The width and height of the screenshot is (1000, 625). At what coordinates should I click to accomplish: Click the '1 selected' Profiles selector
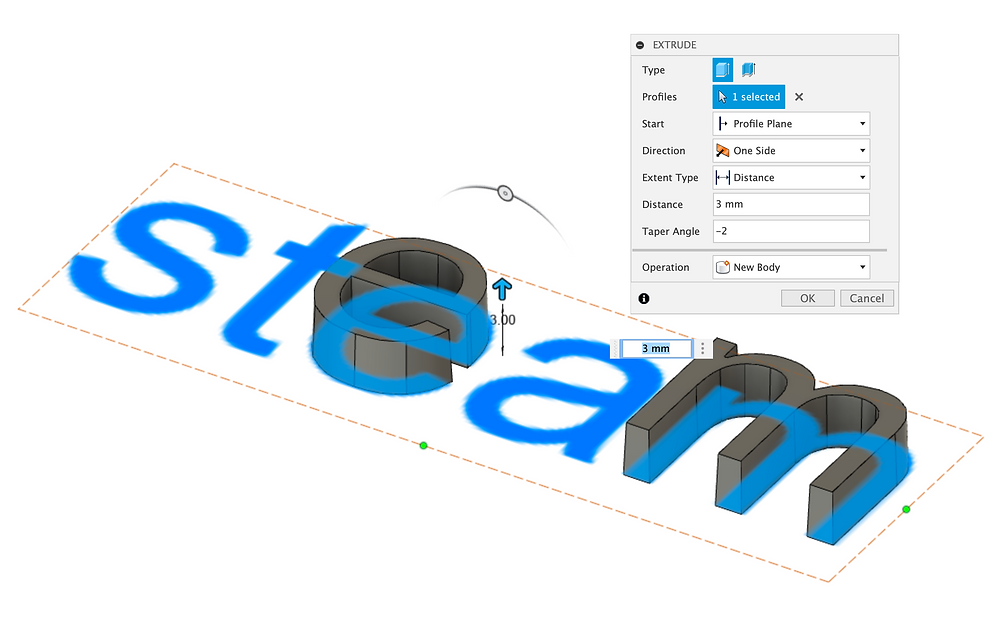pos(749,97)
